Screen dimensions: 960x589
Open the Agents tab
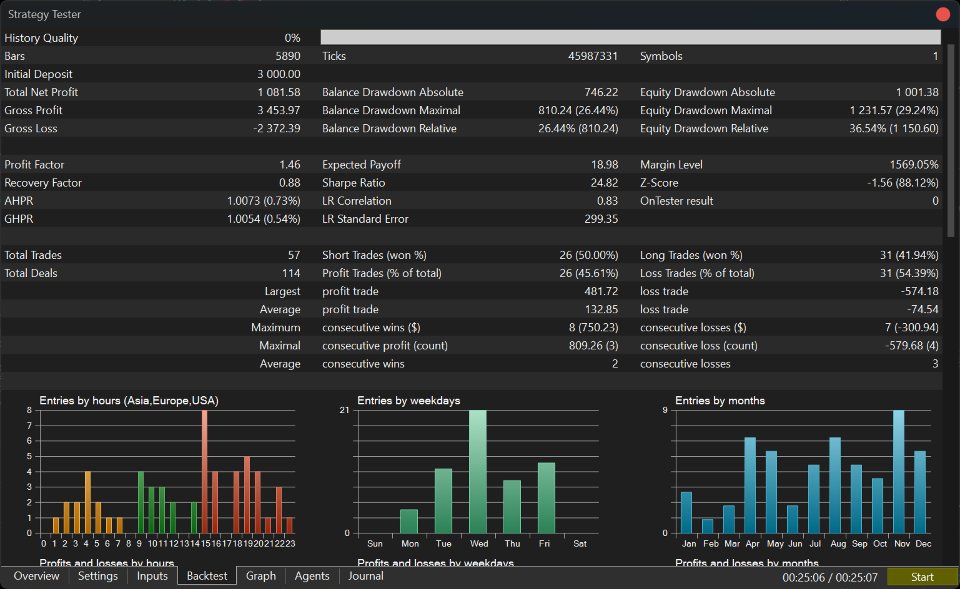tap(312, 576)
